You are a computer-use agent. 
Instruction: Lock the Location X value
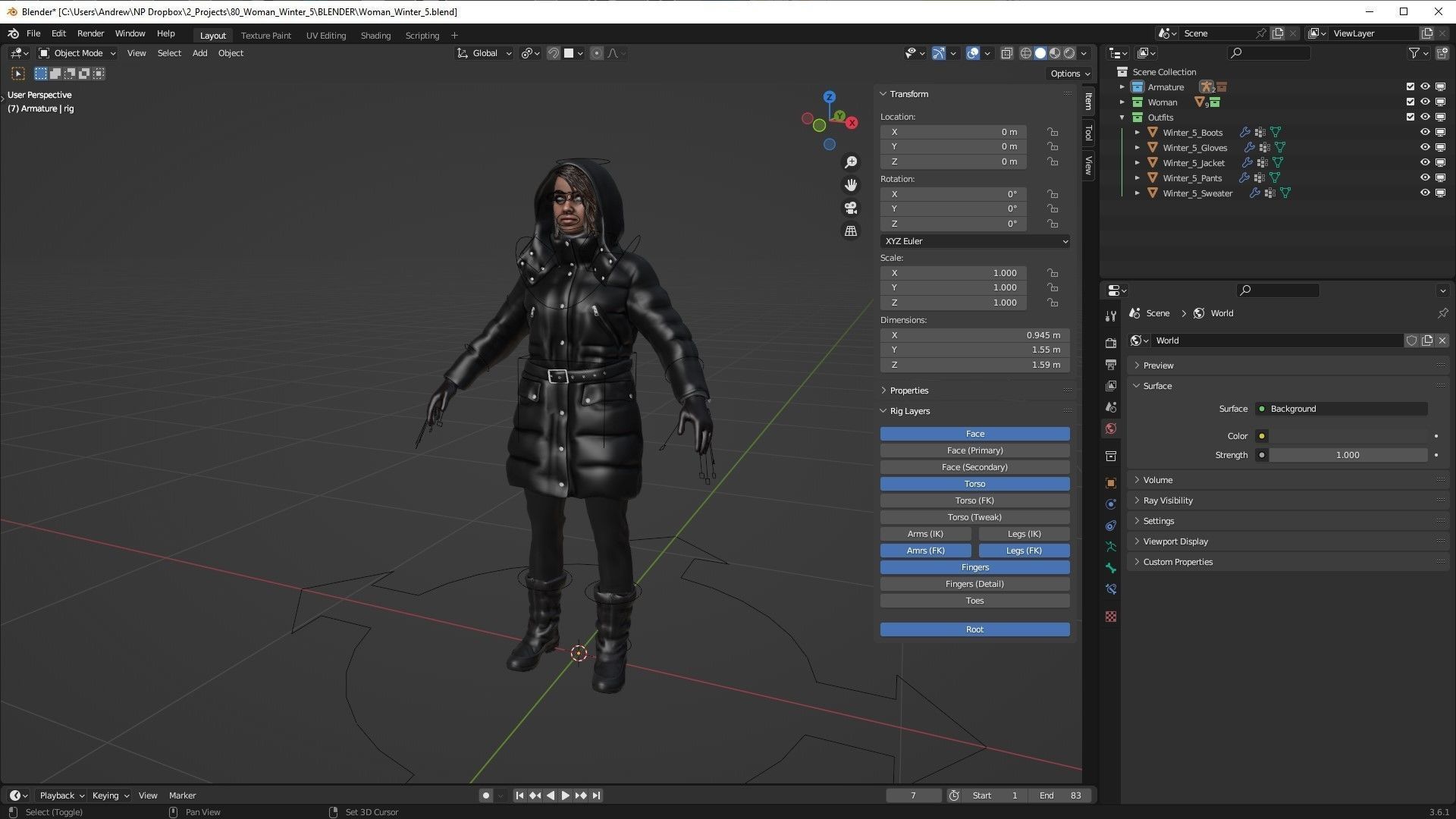pyautogui.click(x=1053, y=132)
